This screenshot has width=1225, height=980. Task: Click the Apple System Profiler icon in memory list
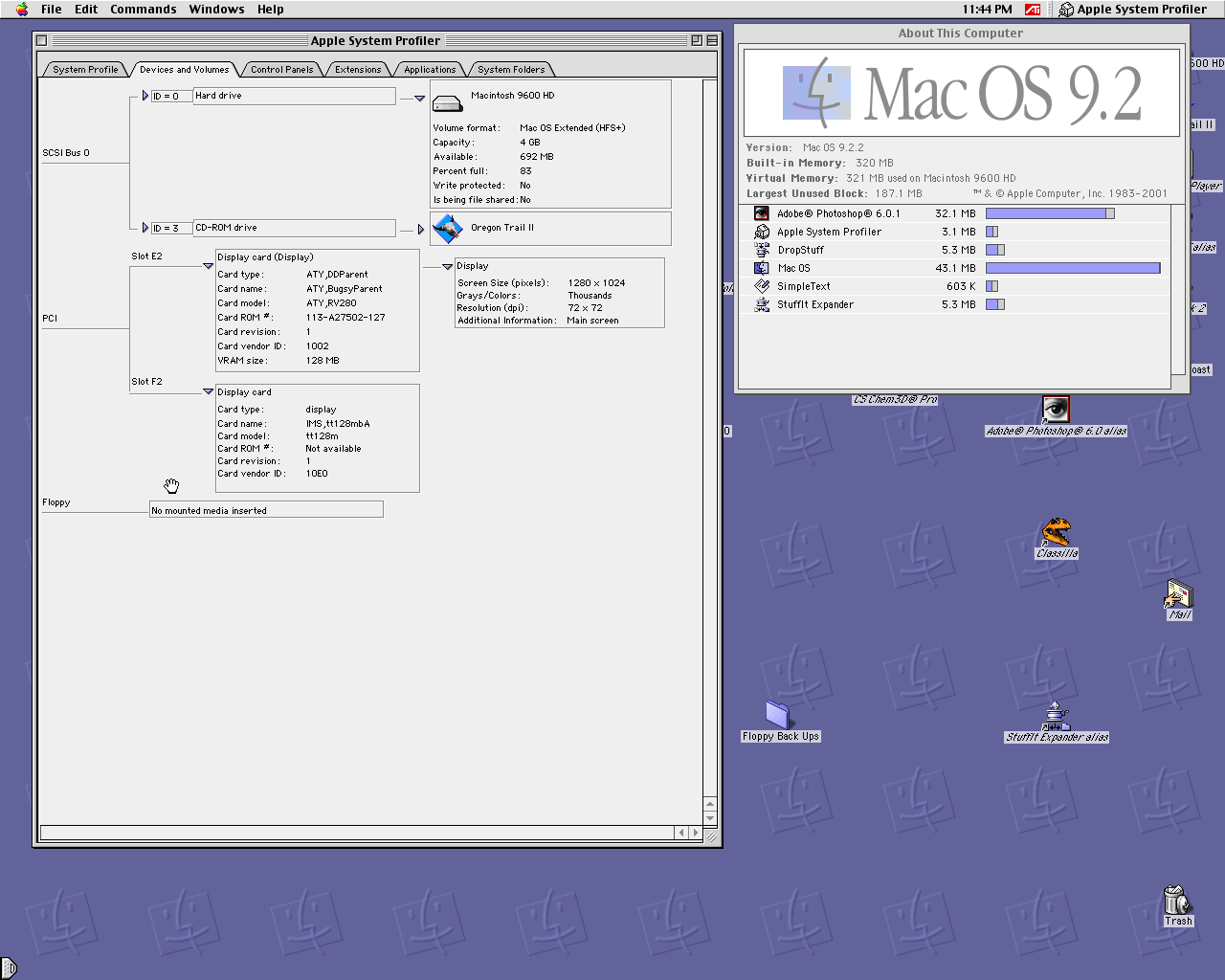[762, 232]
